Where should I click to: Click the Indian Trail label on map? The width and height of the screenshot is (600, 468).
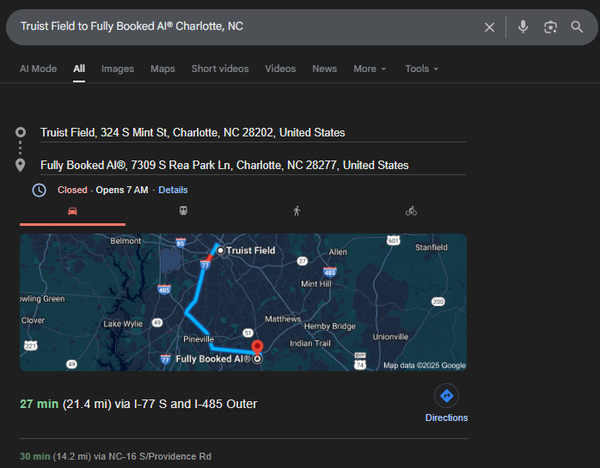coord(310,343)
